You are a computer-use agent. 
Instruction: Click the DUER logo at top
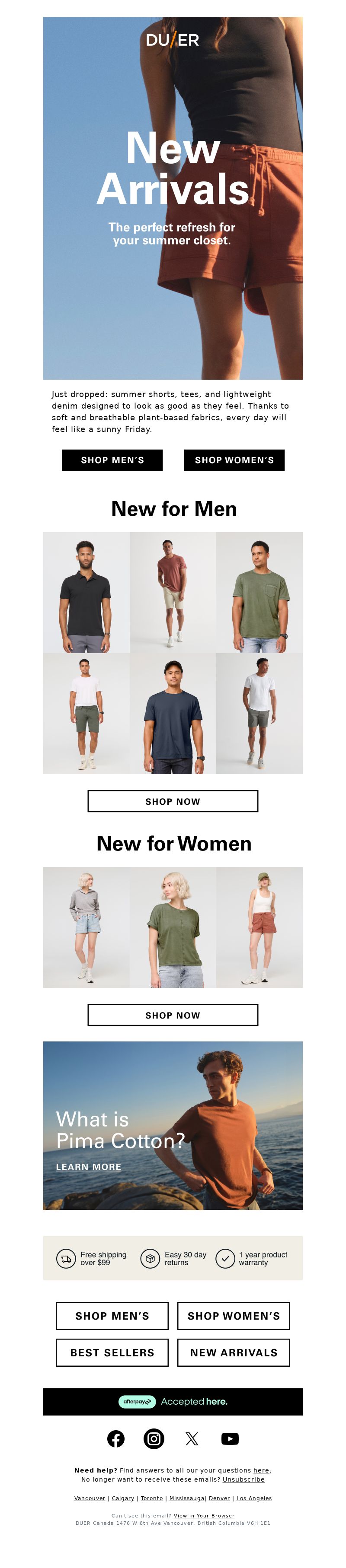[173, 40]
